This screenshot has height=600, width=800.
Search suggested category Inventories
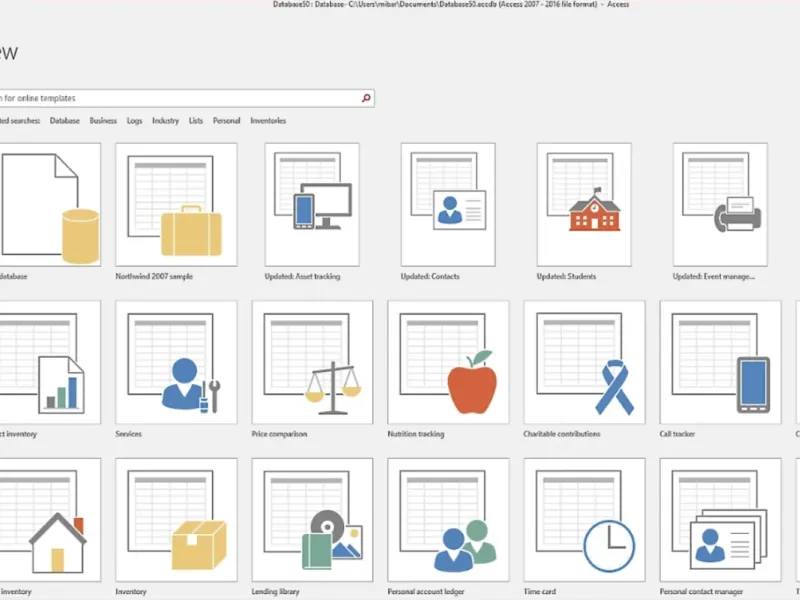pos(268,121)
